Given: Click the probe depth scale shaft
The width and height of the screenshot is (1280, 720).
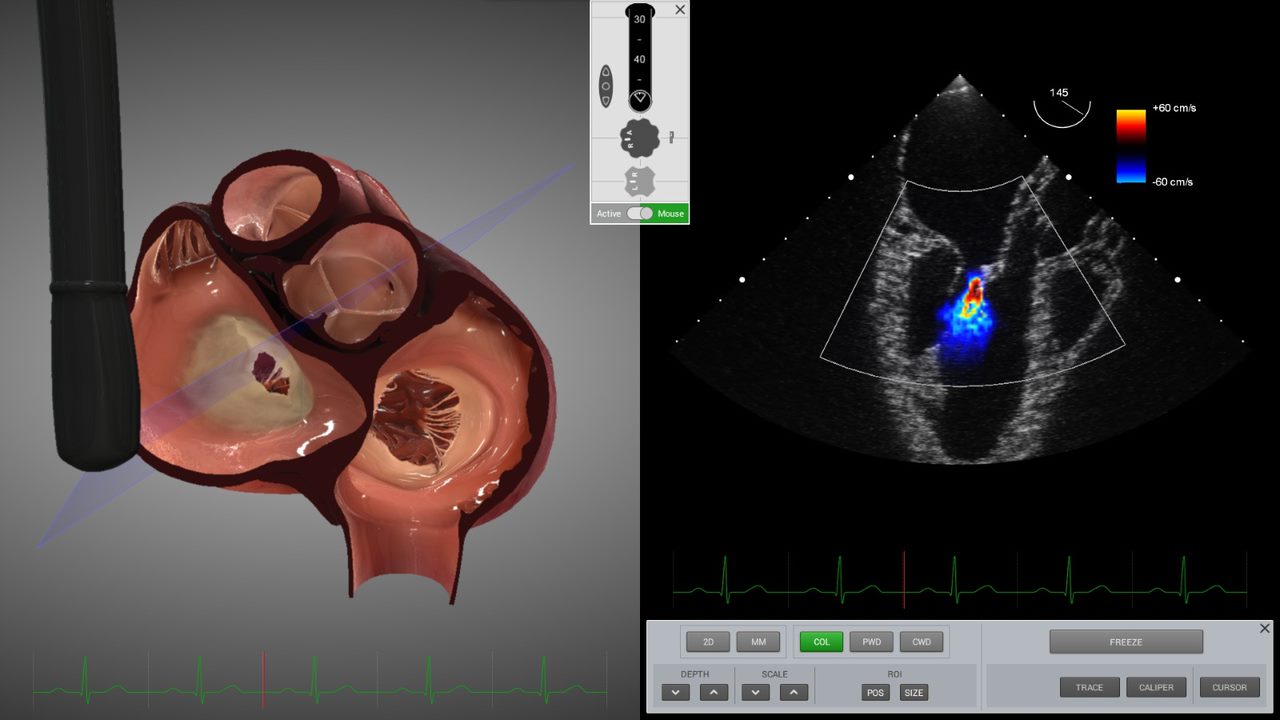Looking at the screenshot, I should tap(639, 50).
